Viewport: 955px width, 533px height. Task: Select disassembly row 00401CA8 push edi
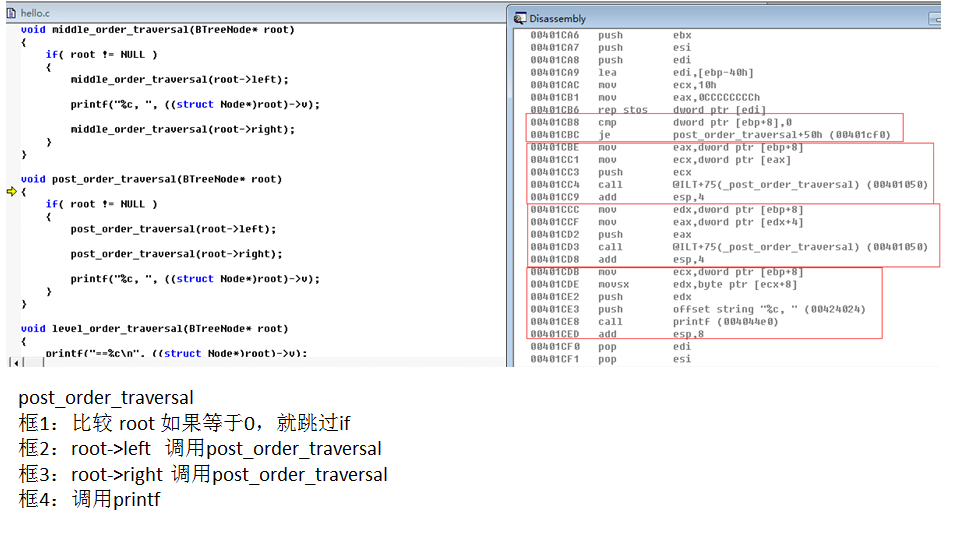coord(611,60)
